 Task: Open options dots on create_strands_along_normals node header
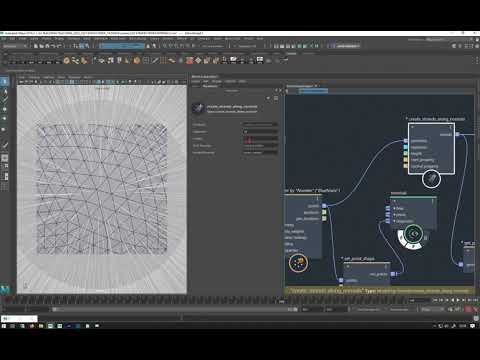[x=451, y=127]
